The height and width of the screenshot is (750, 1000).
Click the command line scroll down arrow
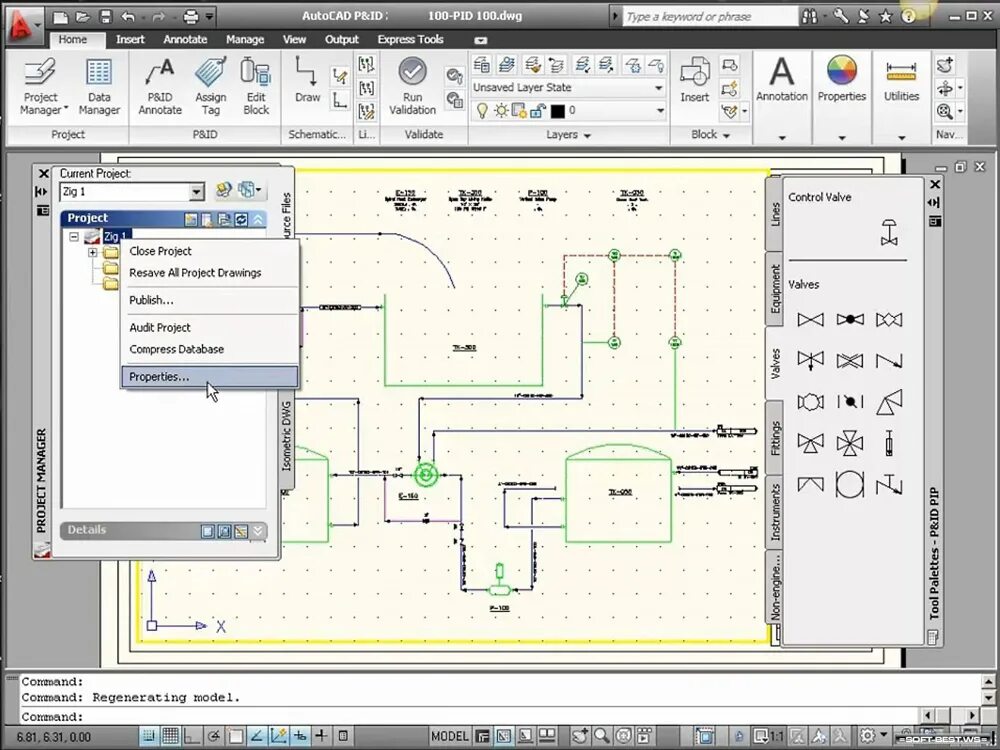pos(987,698)
